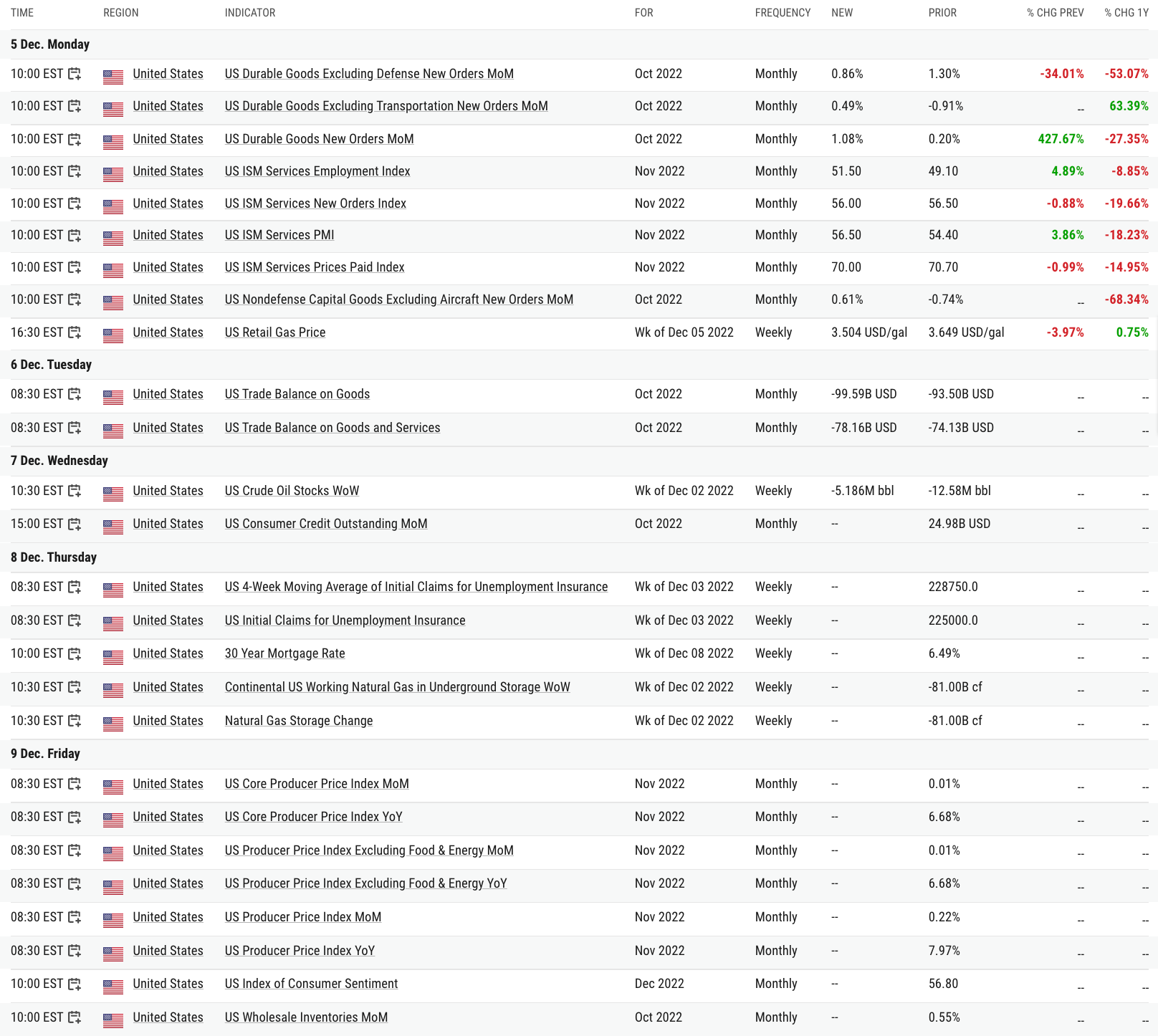
Task: Click calendar icon for Core Producer Price Index YoY
Action: point(75,817)
